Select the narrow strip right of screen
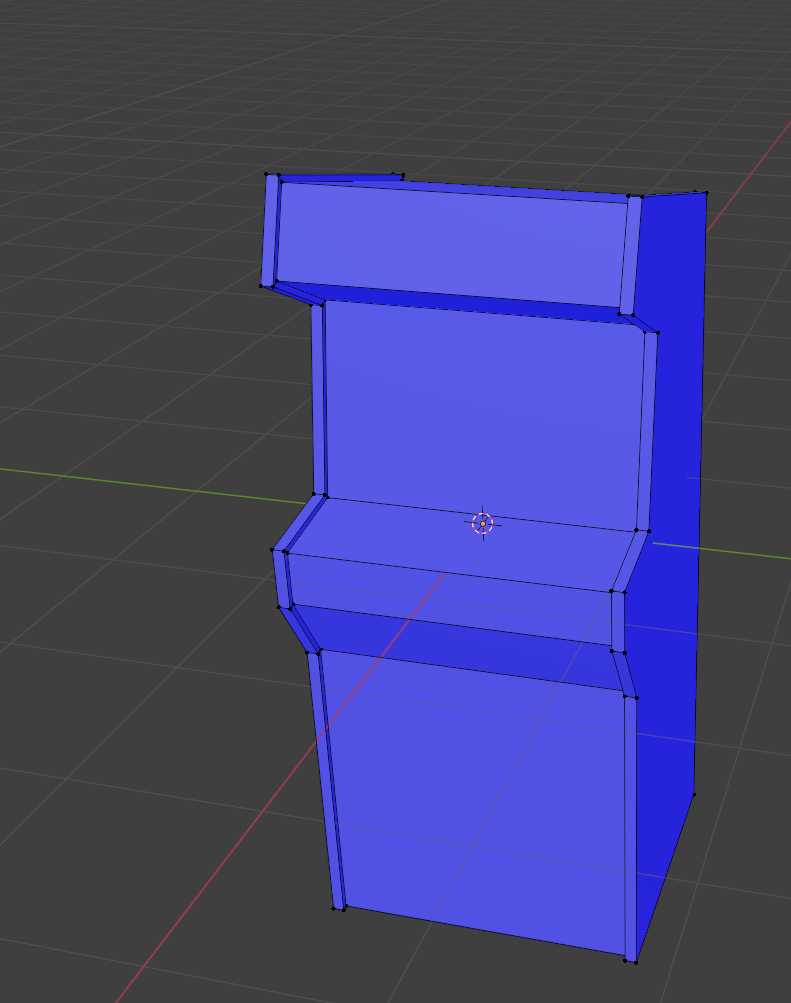The width and height of the screenshot is (791, 1003). (648, 430)
